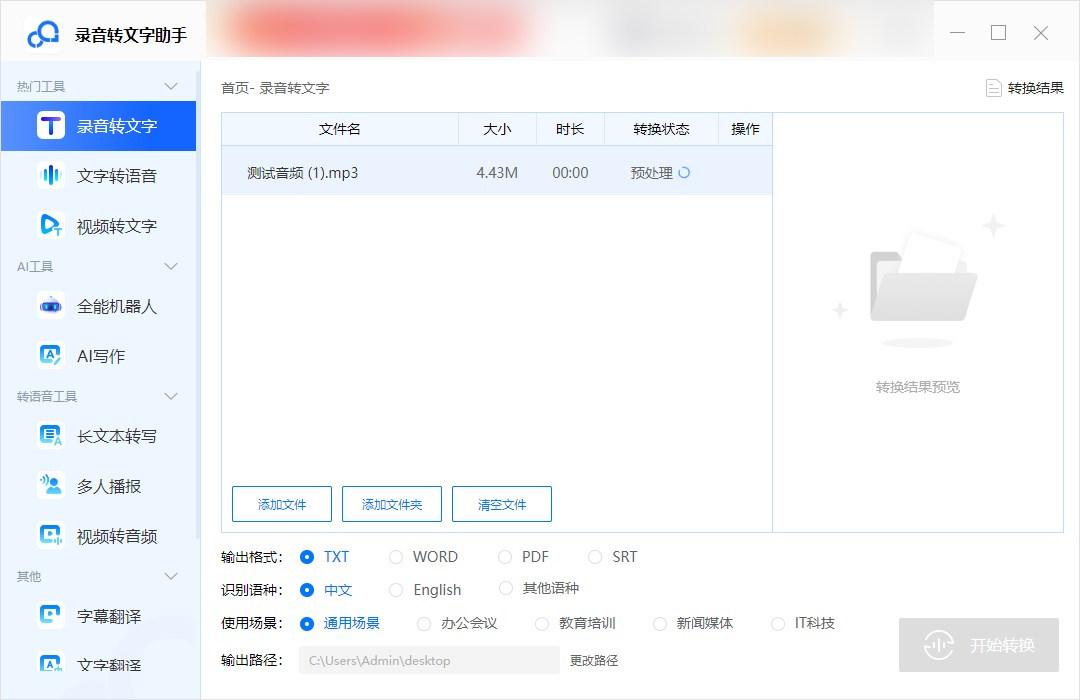The height and width of the screenshot is (700, 1080).
Task: Go to 长文本转写
Action: coord(98,435)
